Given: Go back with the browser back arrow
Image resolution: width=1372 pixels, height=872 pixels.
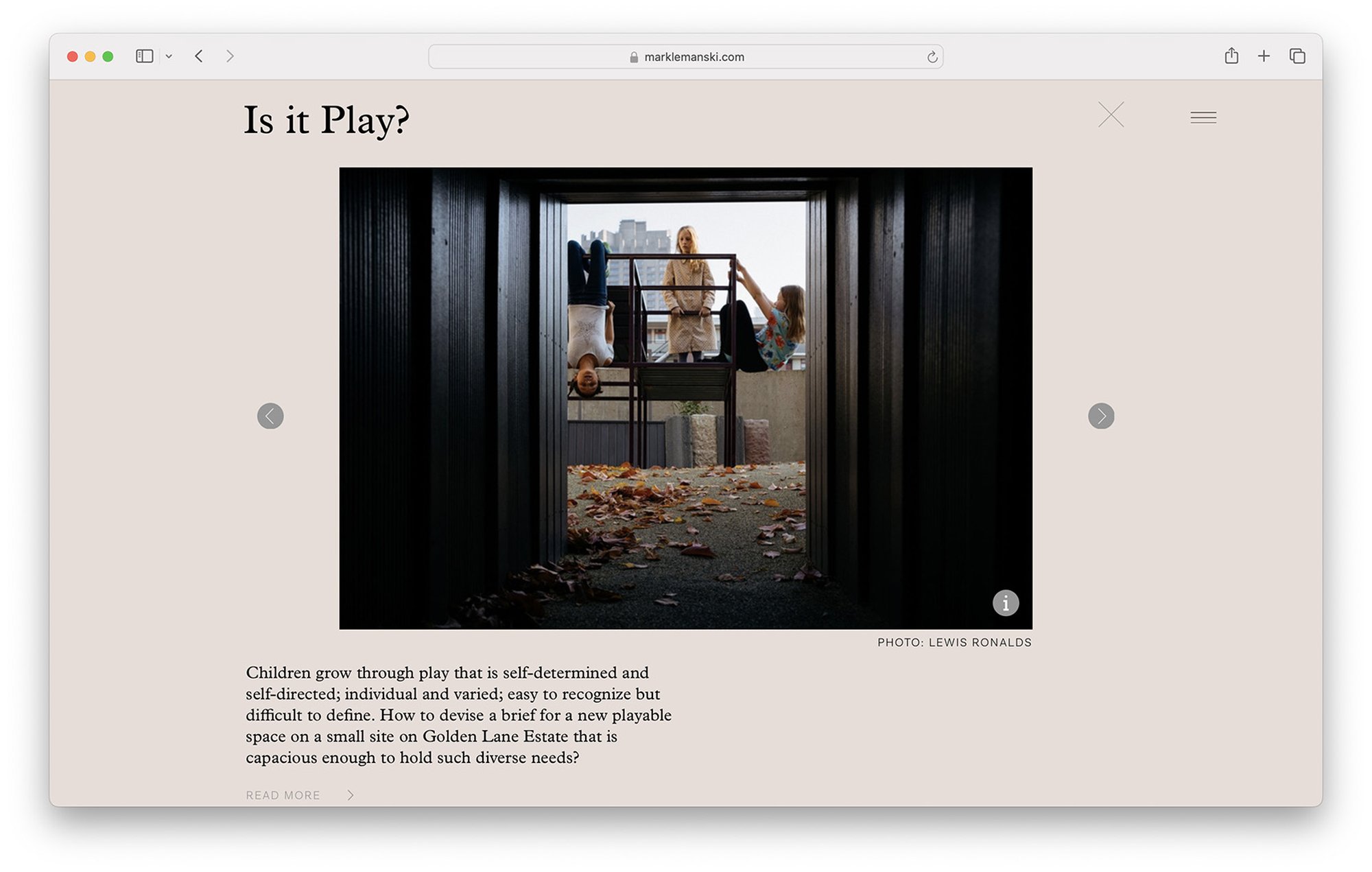Looking at the screenshot, I should point(199,56).
